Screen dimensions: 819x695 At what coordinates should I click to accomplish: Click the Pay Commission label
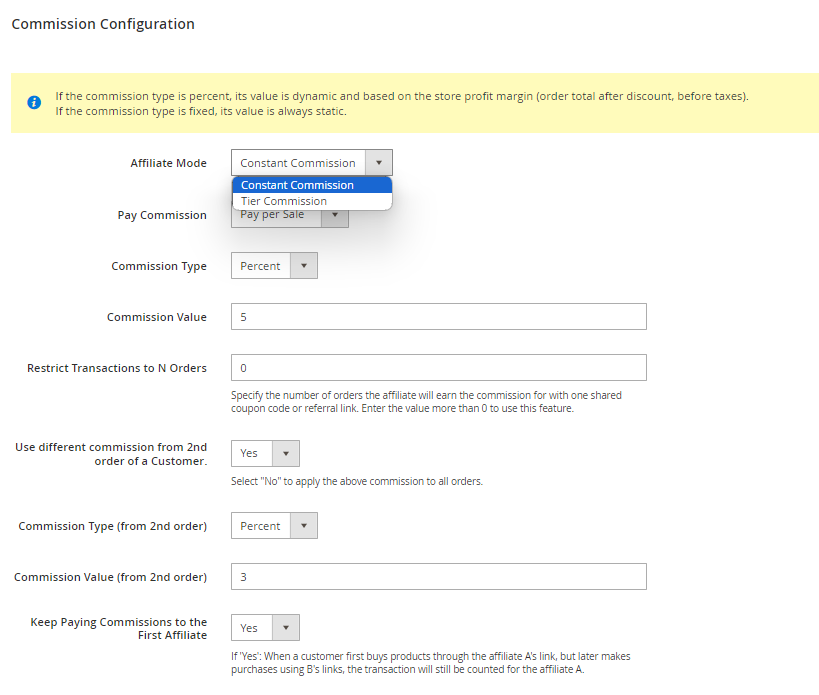(x=162, y=215)
